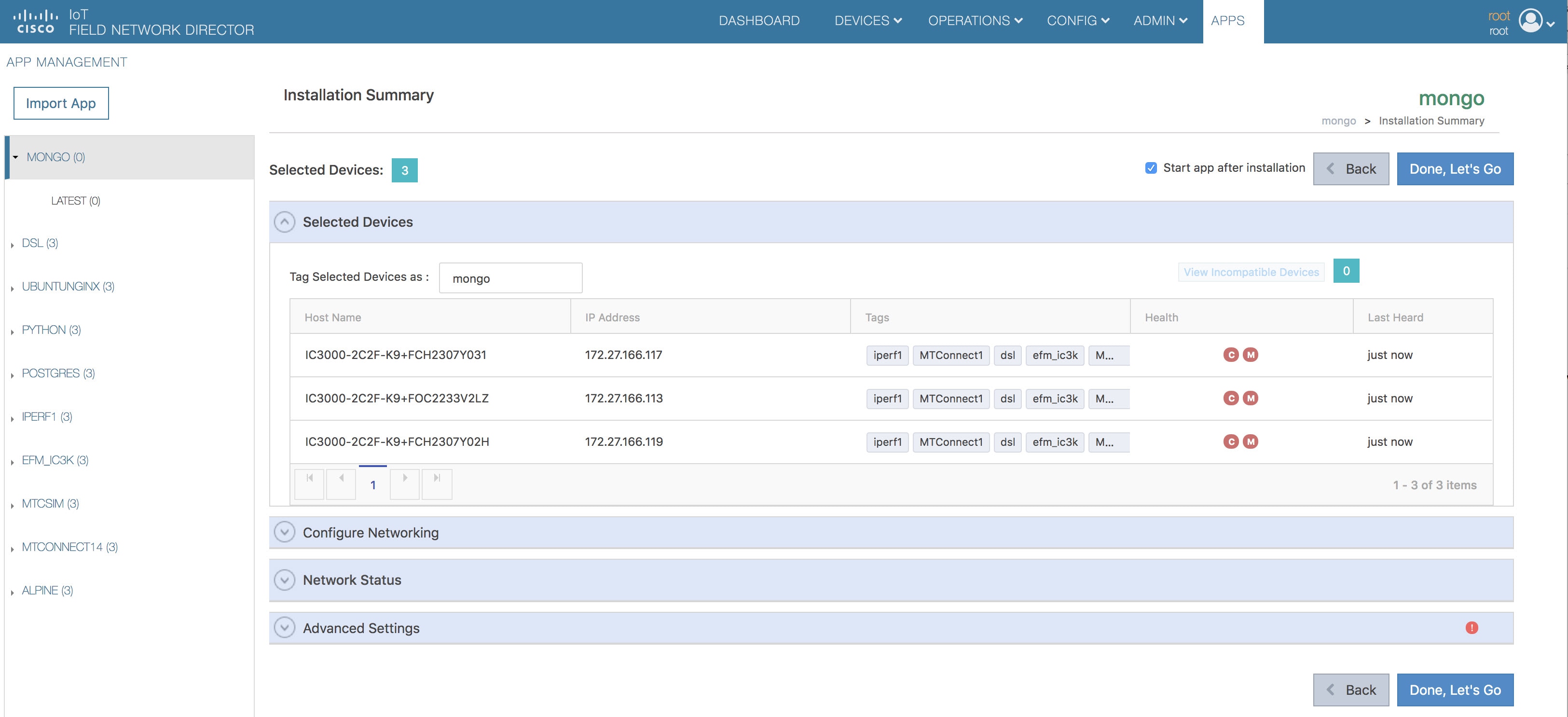The width and height of the screenshot is (1568, 717).
Task: Expand the MTCONNECT14 (3) tree node
Action: coord(12,549)
